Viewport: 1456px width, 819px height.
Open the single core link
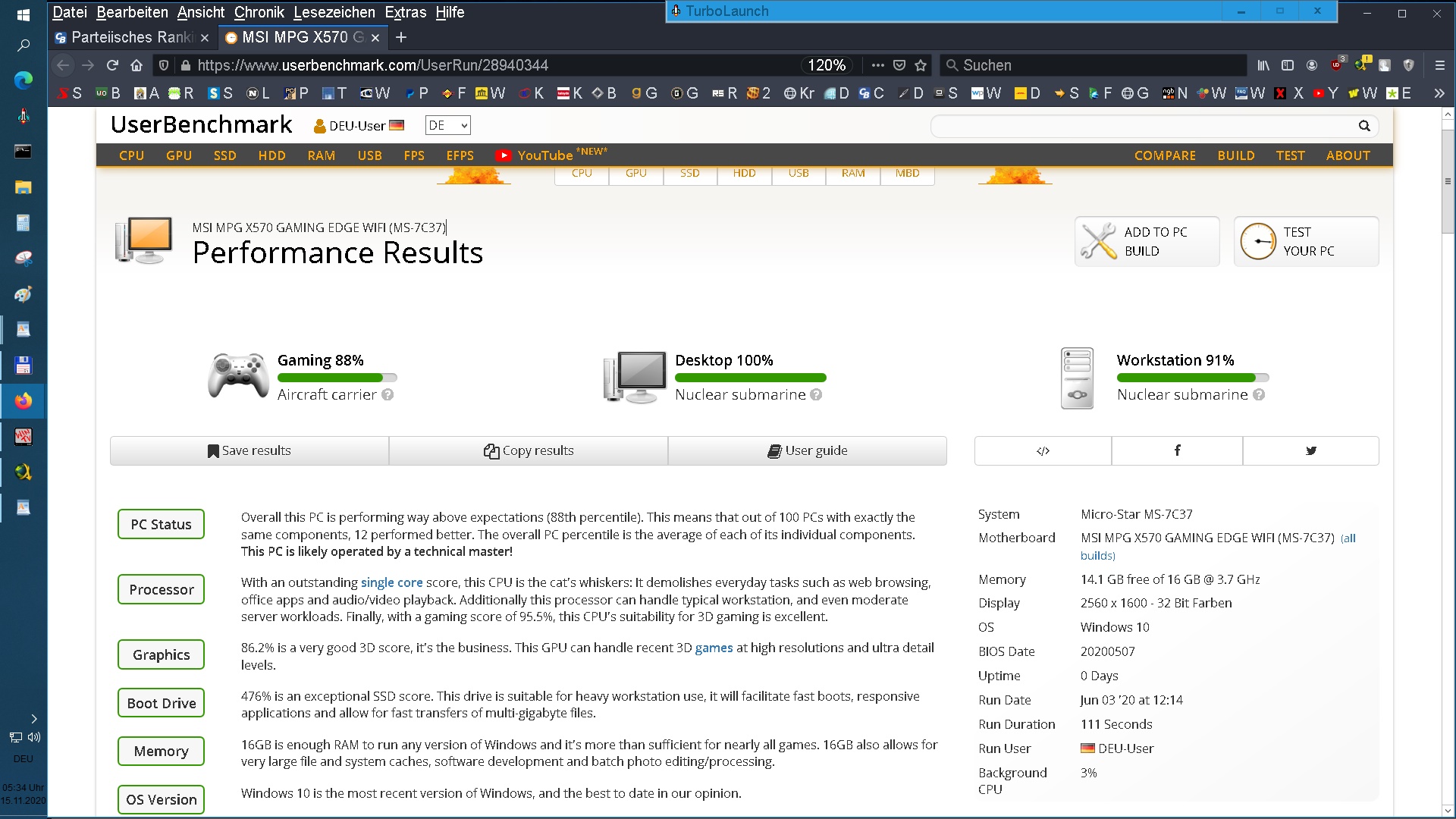coord(391,582)
